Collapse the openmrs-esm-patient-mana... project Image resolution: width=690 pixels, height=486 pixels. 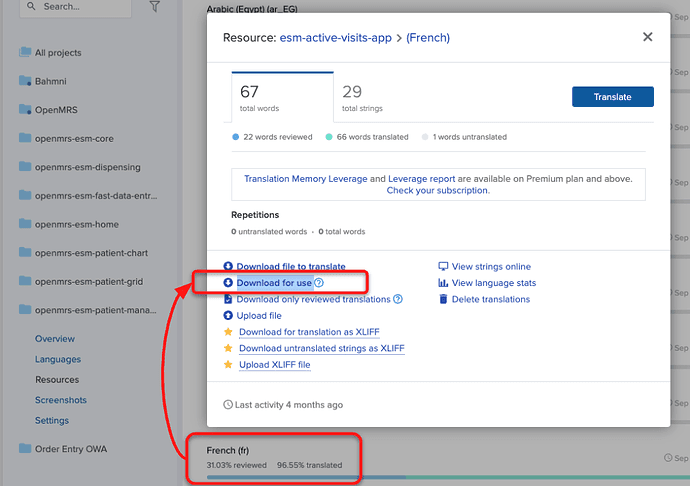click(x=95, y=310)
